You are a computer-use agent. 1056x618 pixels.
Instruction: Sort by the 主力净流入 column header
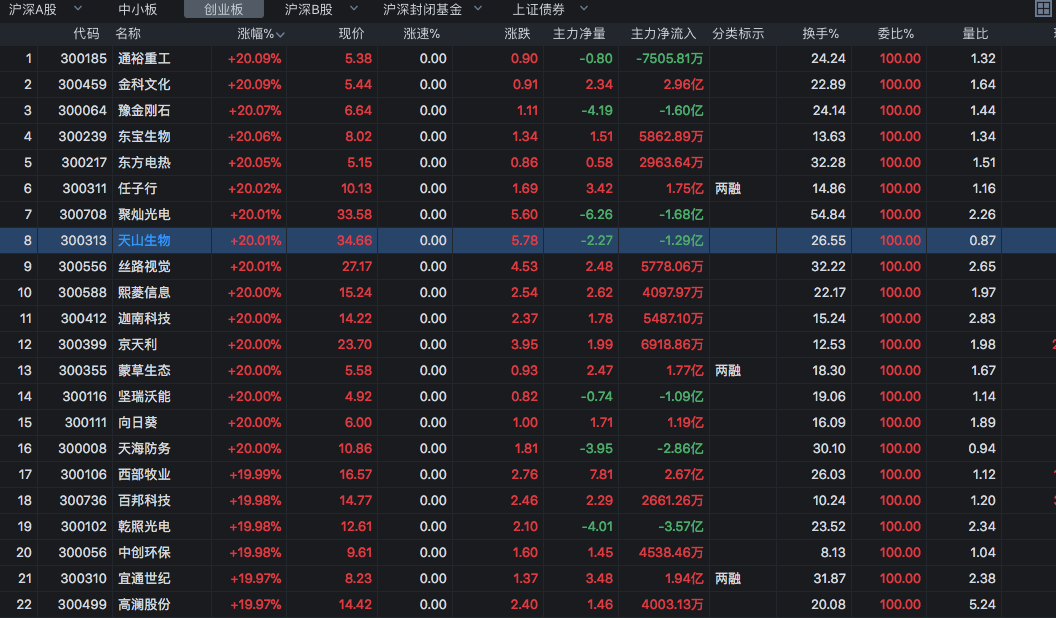(x=663, y=34)
